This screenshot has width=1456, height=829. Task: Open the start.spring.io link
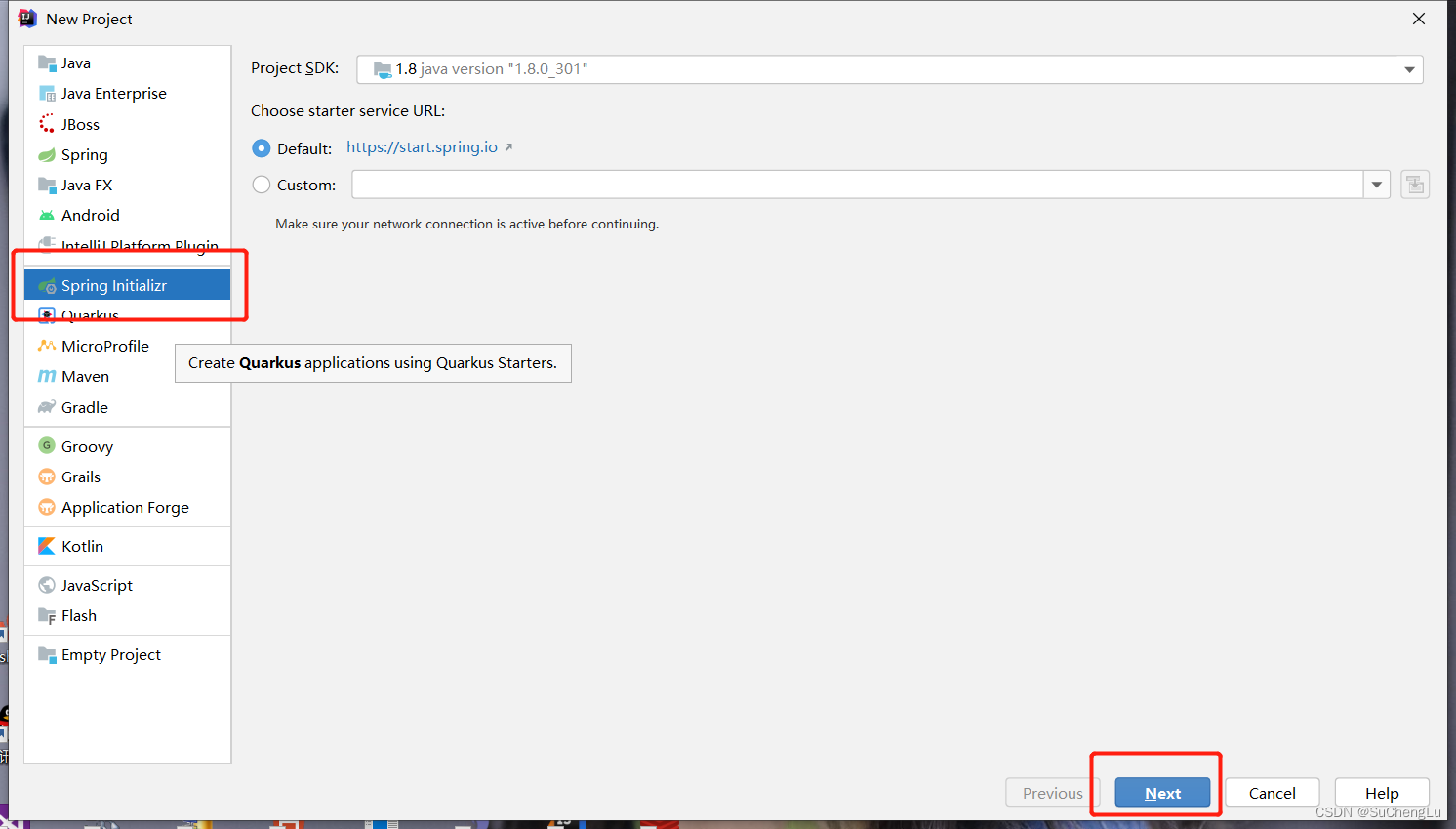422,147
